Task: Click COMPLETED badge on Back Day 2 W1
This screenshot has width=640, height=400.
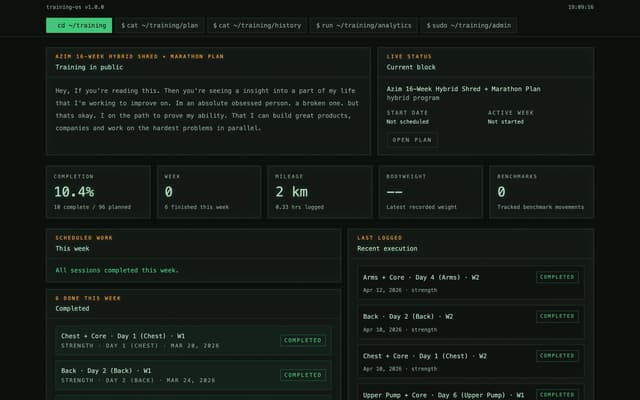Action: [x=303, y=375]
